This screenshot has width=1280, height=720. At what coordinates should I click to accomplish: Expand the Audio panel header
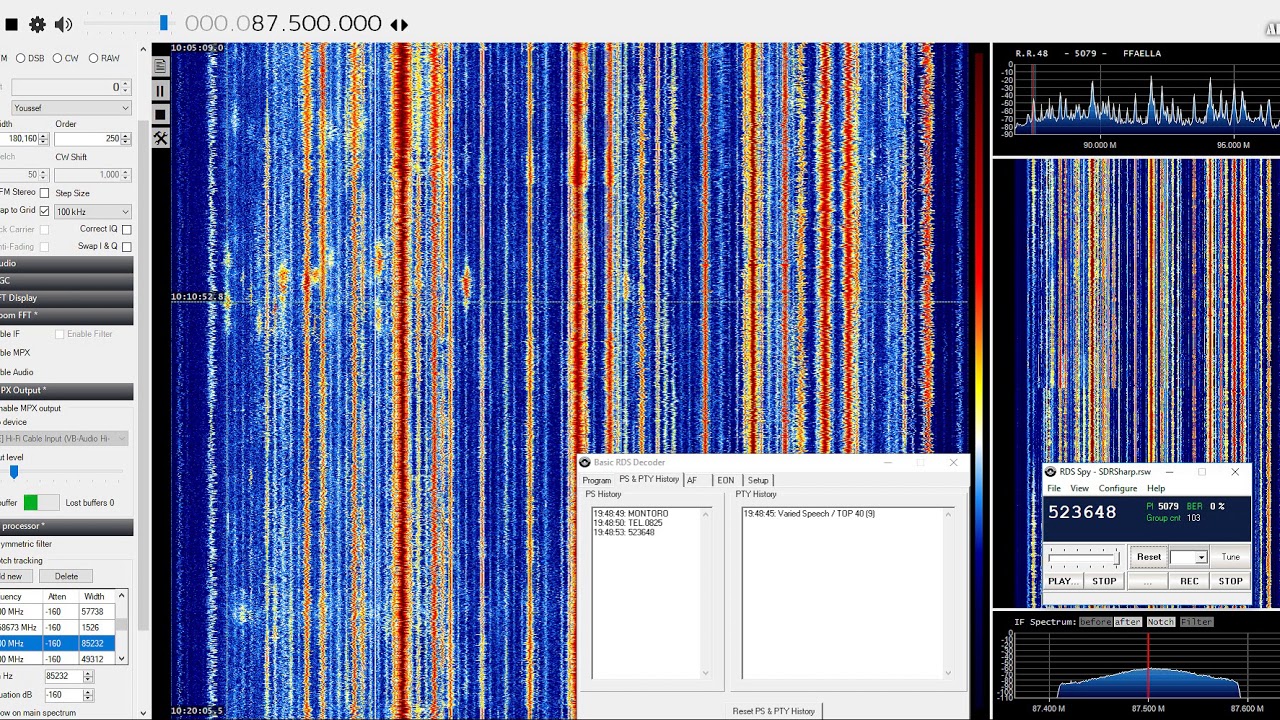point(66,264)
